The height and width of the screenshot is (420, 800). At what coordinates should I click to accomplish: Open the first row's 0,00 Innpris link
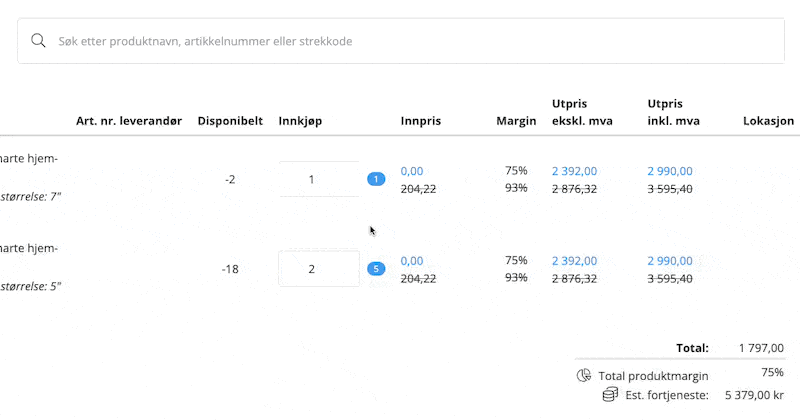(x=412, y=171)
